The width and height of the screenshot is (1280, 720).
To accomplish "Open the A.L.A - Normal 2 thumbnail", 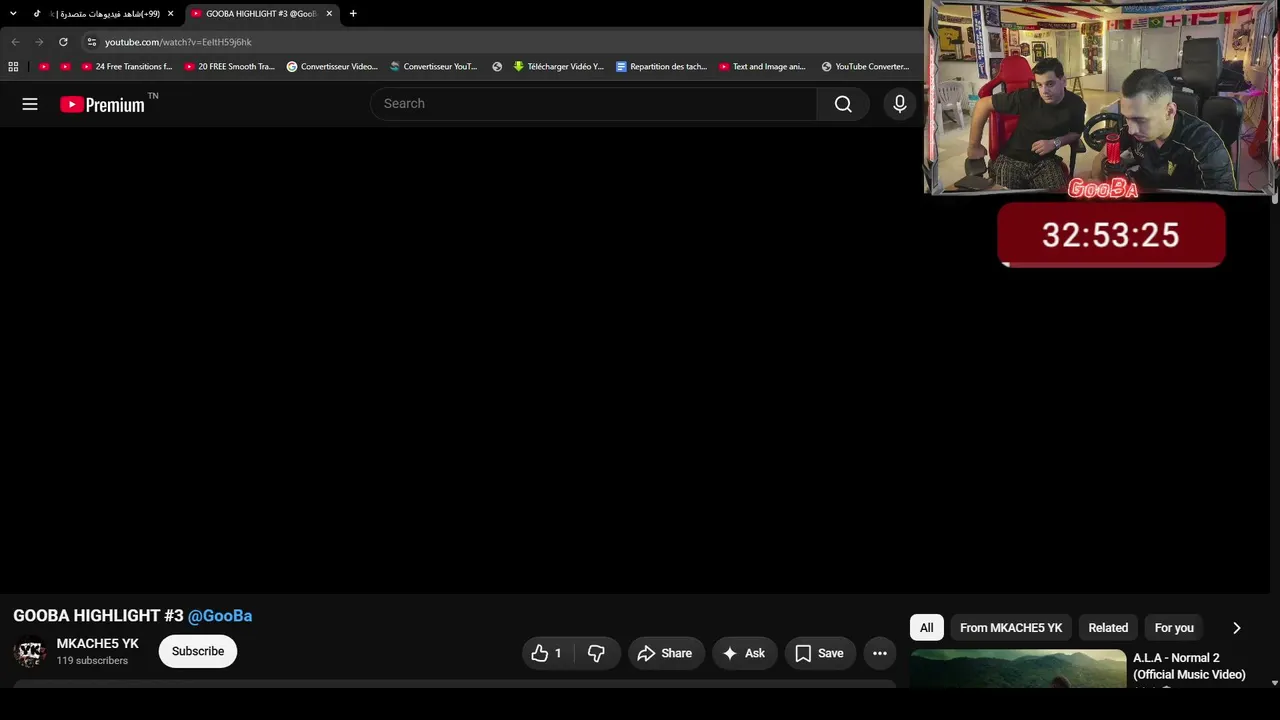I will pyautogui.click(x=1018, y=668).
